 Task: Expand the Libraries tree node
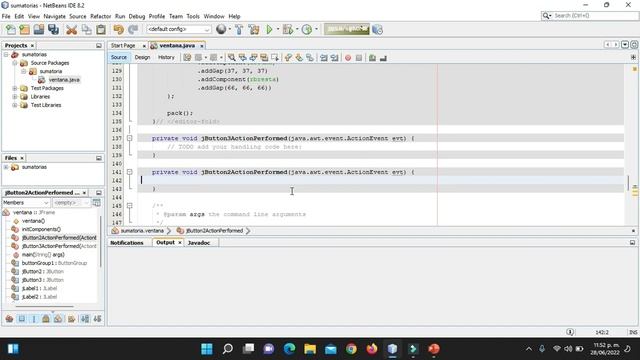click(x=15, y=97)
